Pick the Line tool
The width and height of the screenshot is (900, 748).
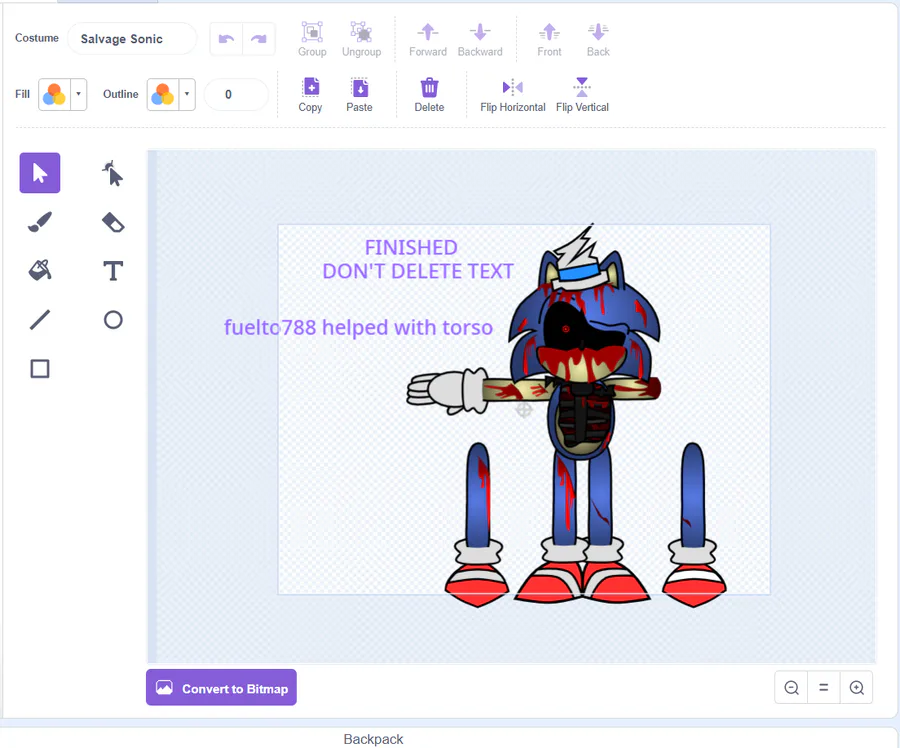tap(40, 320)
